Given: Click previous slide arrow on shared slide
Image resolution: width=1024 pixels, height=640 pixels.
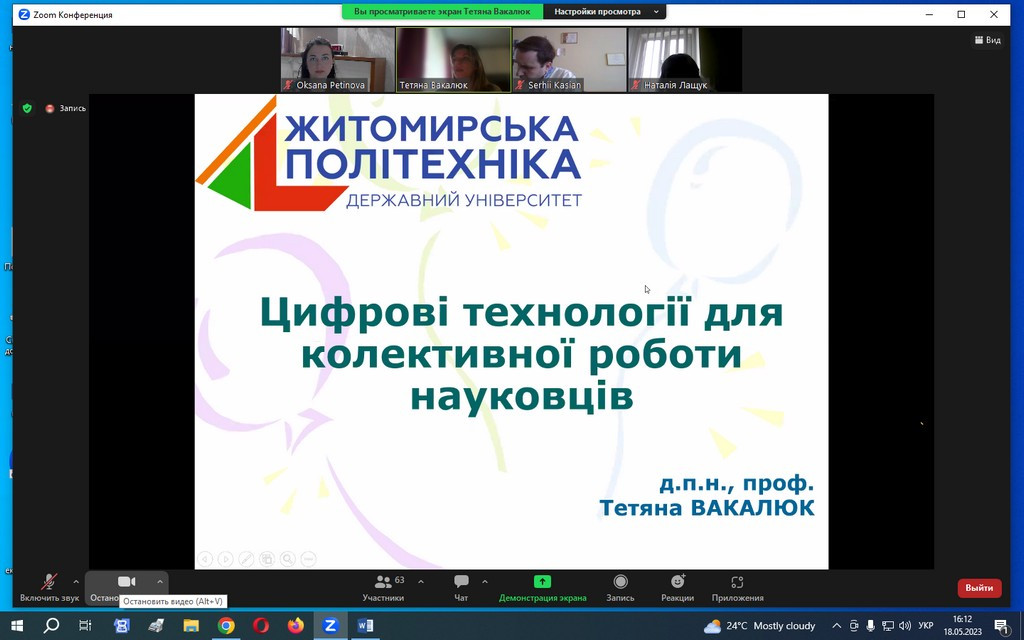Looking at the screenshot, I should coord(205,559).
